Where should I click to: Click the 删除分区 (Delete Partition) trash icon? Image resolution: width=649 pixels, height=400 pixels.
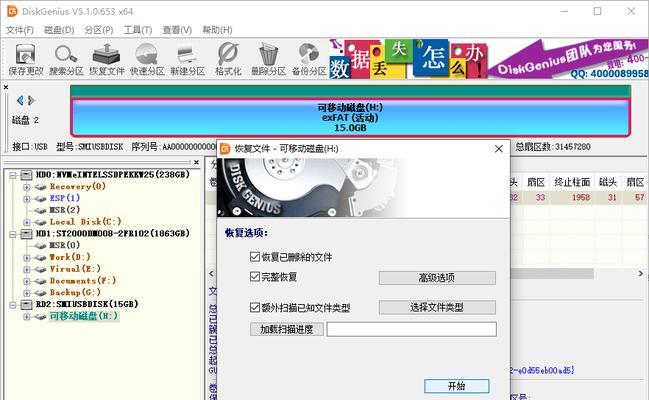click(x=267, y=56)
